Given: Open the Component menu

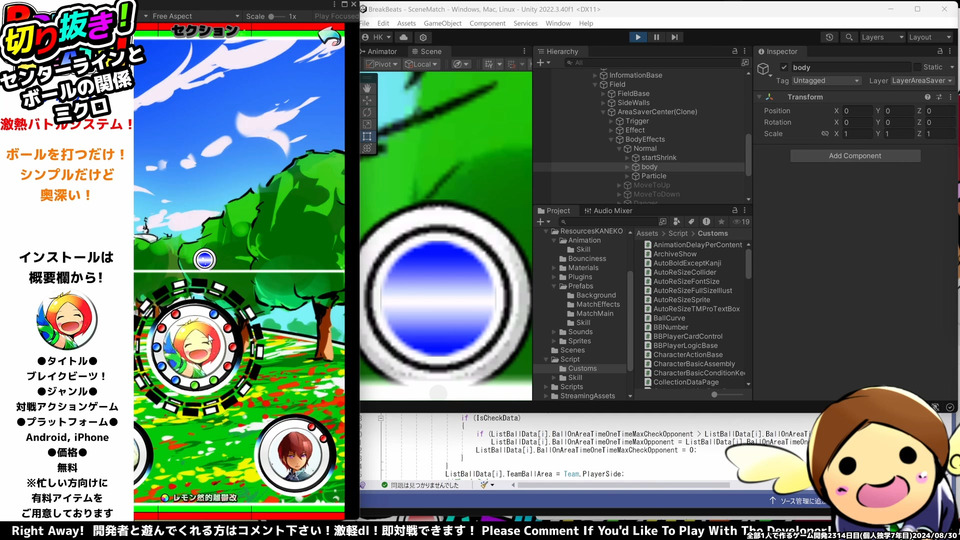Looking at the screenshot, I should (487, 23).
